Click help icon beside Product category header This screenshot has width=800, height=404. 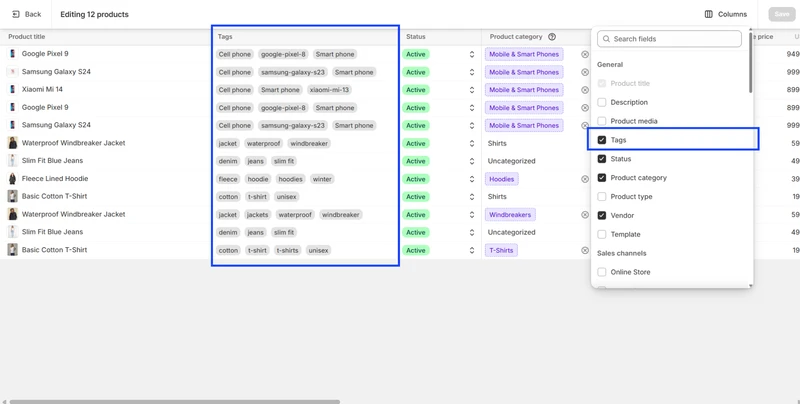(x=552, y=37)
